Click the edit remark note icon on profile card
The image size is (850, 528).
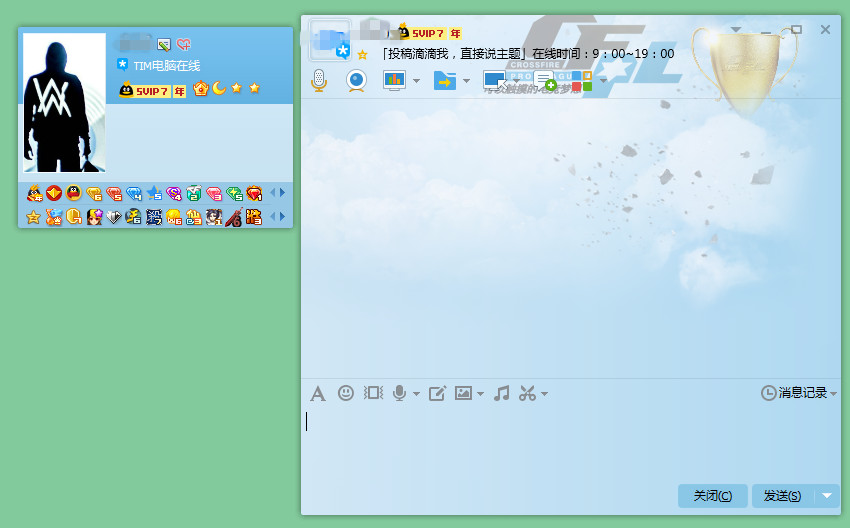coord(164,44)
